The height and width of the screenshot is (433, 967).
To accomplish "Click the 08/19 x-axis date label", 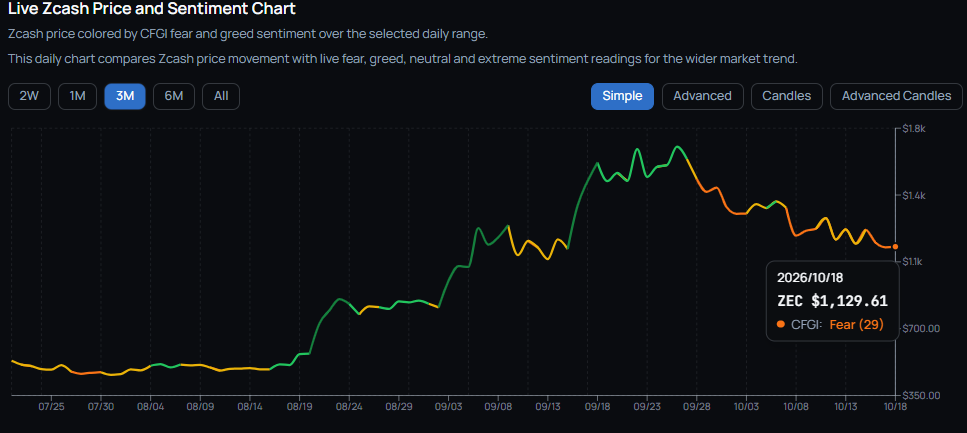I will click(x=299, y=407).
